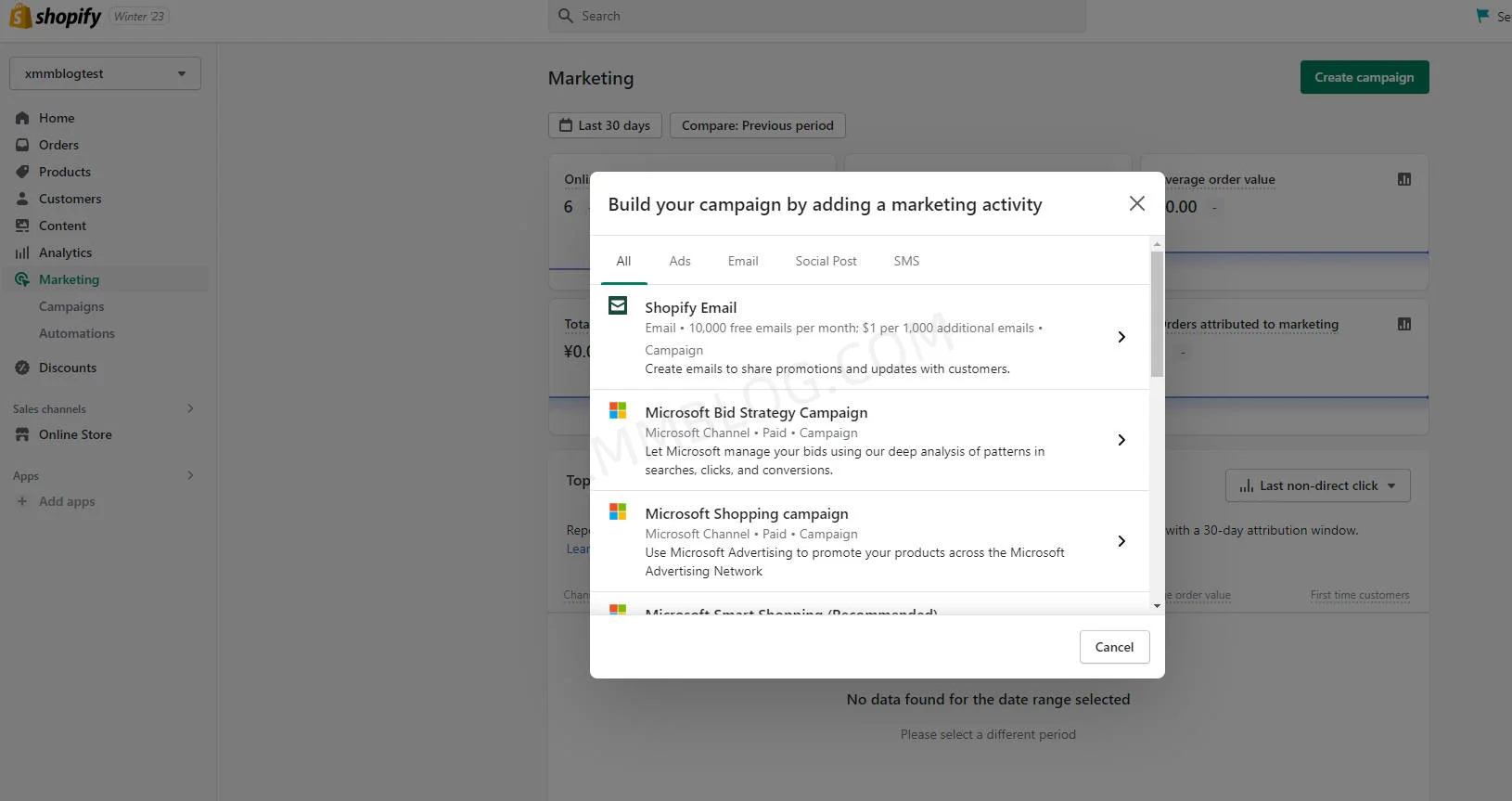Viewport: 1512px width, 801px height.
Task: Click the Create campaign button
Action: pos(1364,77)
